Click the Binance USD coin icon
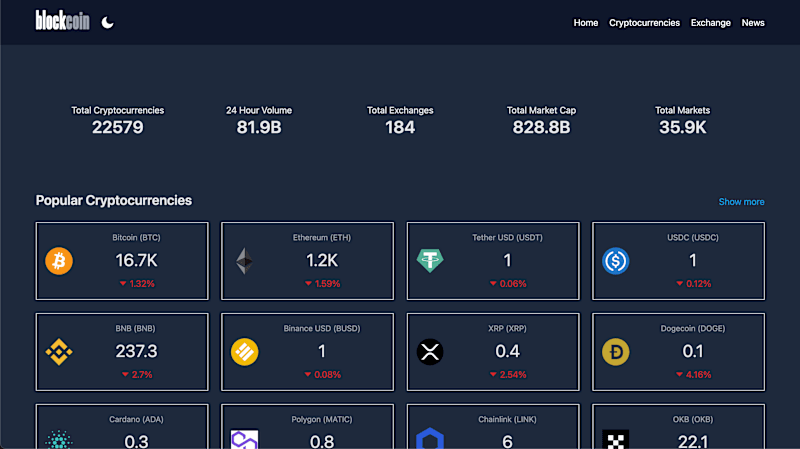Screen dimensions: 800x449 click(244, 352)
